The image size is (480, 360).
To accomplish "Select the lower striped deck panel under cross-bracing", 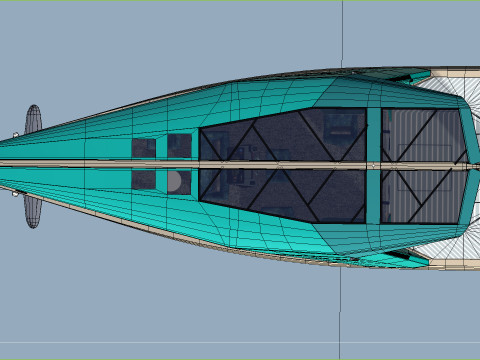I will tap(423, 197).
